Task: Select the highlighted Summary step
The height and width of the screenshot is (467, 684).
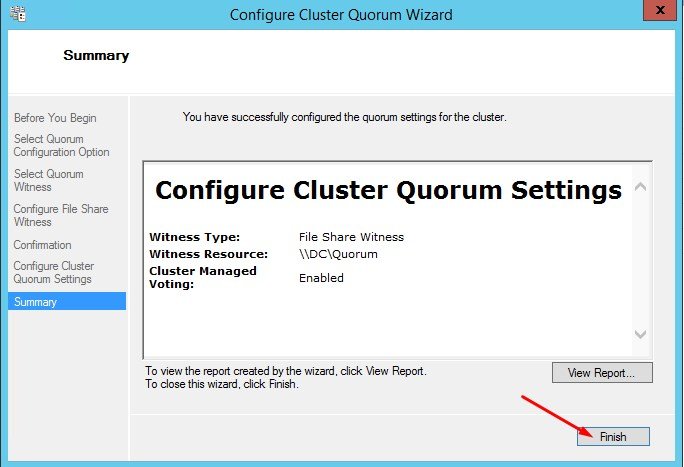Action: click(x=67, y=302)
